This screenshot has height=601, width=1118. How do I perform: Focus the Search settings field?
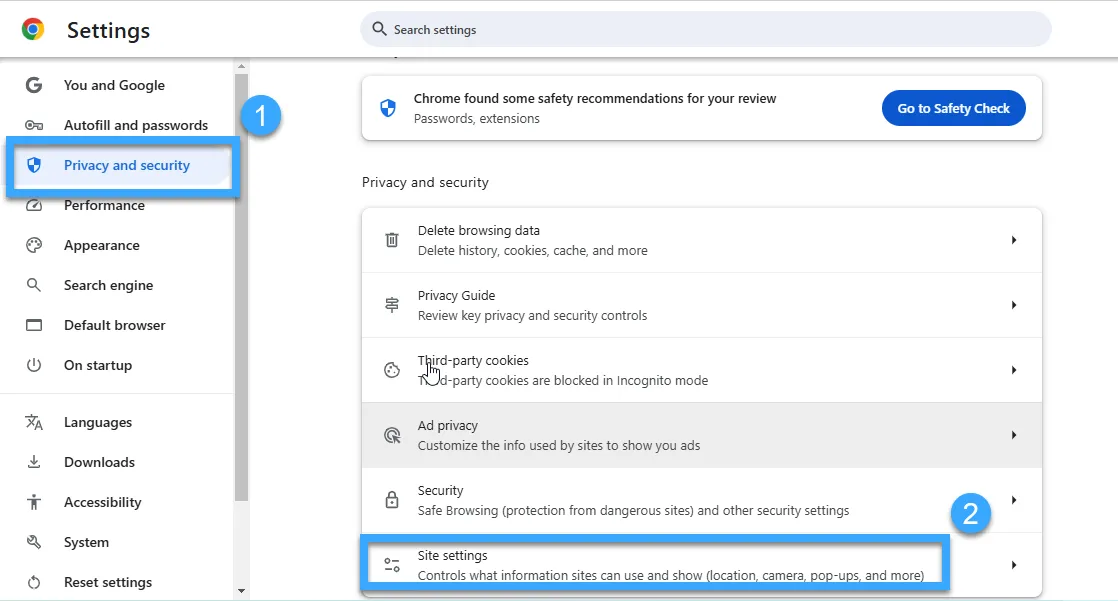pos(706,29)
